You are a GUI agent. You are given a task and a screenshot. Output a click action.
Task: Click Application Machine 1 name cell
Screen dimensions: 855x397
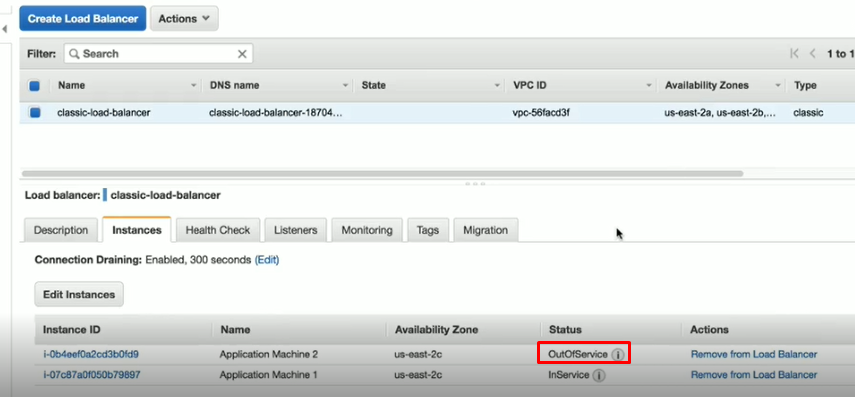tap(268, 375)
